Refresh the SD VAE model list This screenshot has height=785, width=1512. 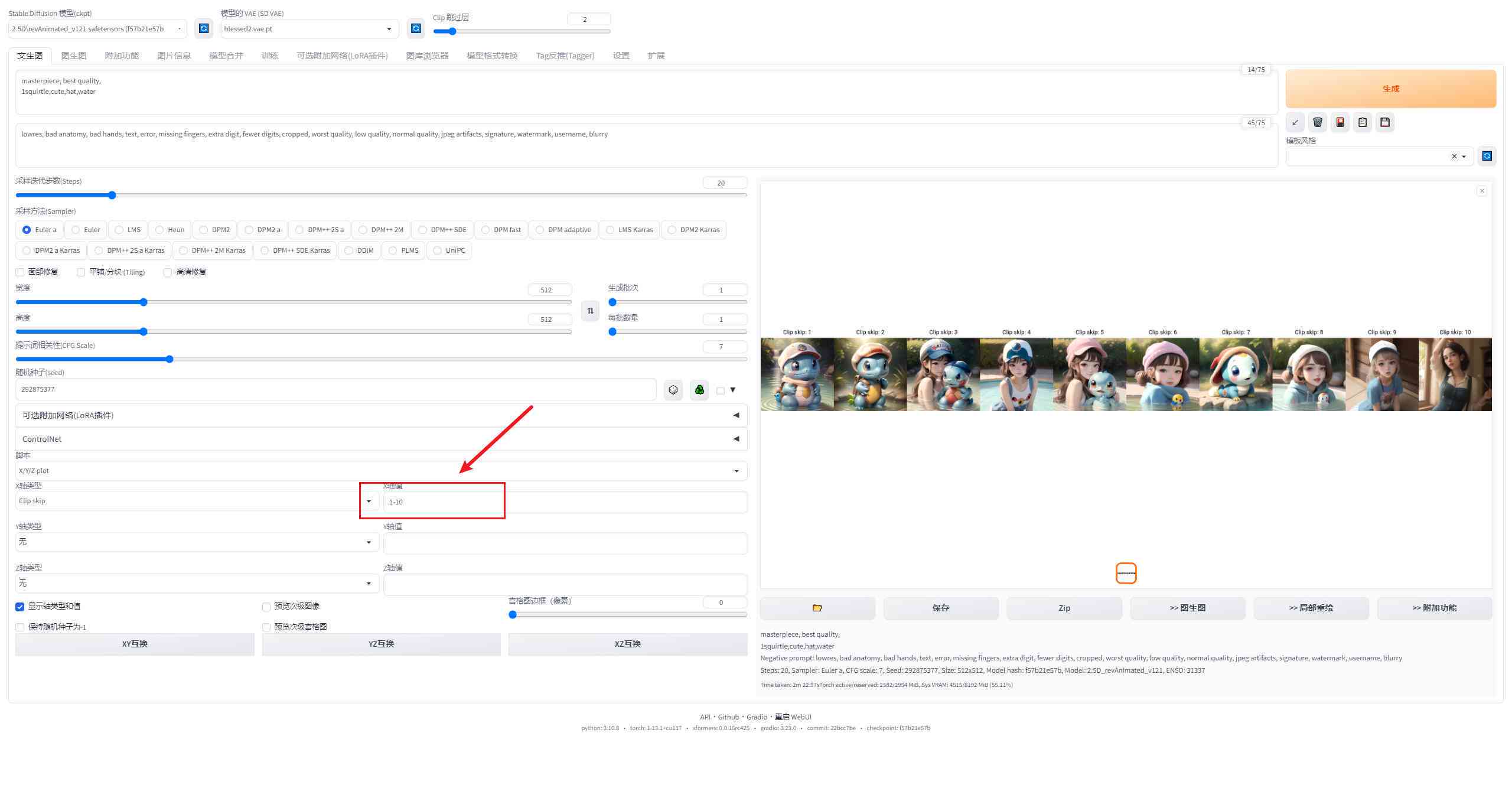(x=416, y=28)
